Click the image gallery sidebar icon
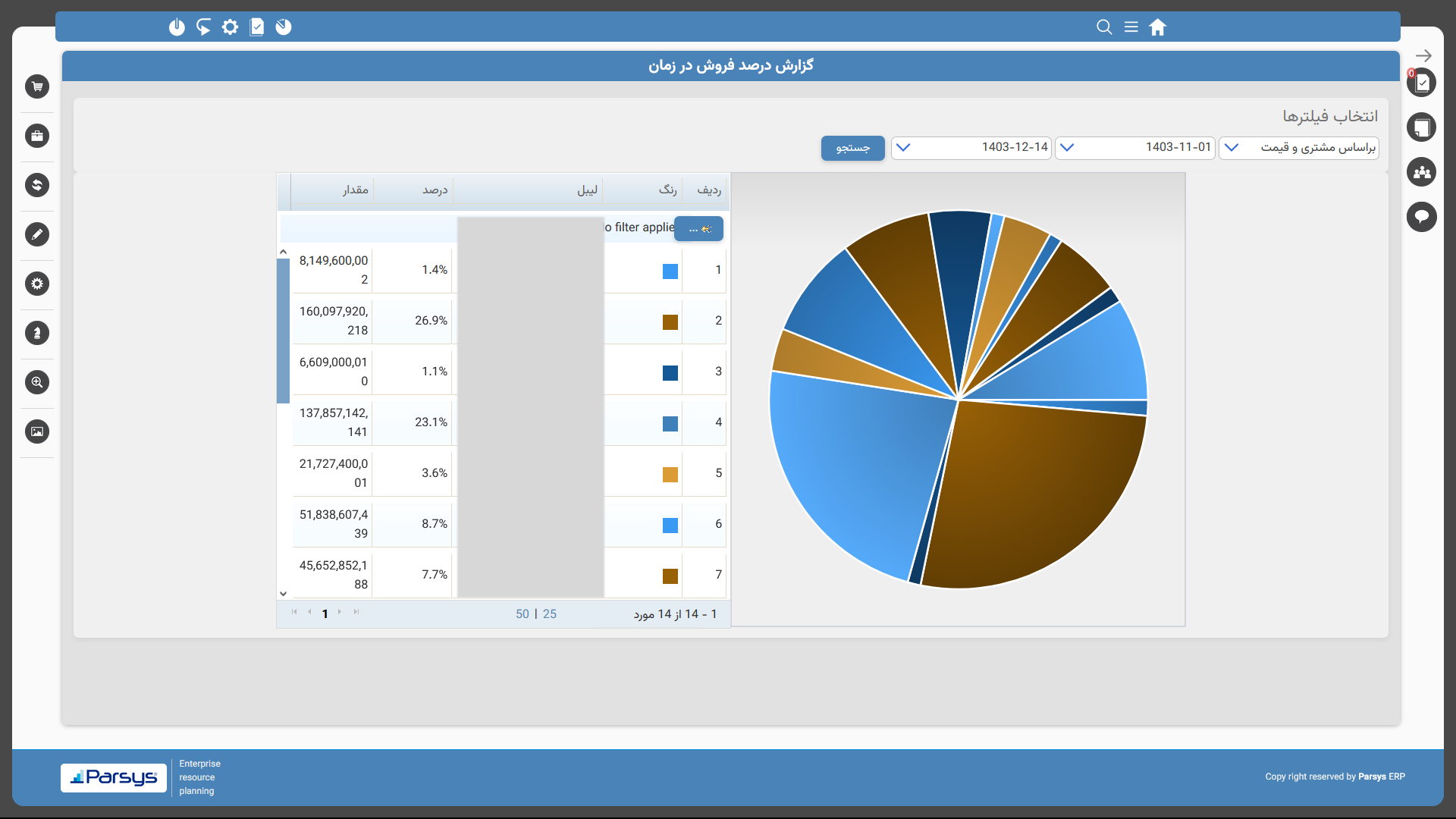This screenshot has height=819, width=1456. (37, 431)
